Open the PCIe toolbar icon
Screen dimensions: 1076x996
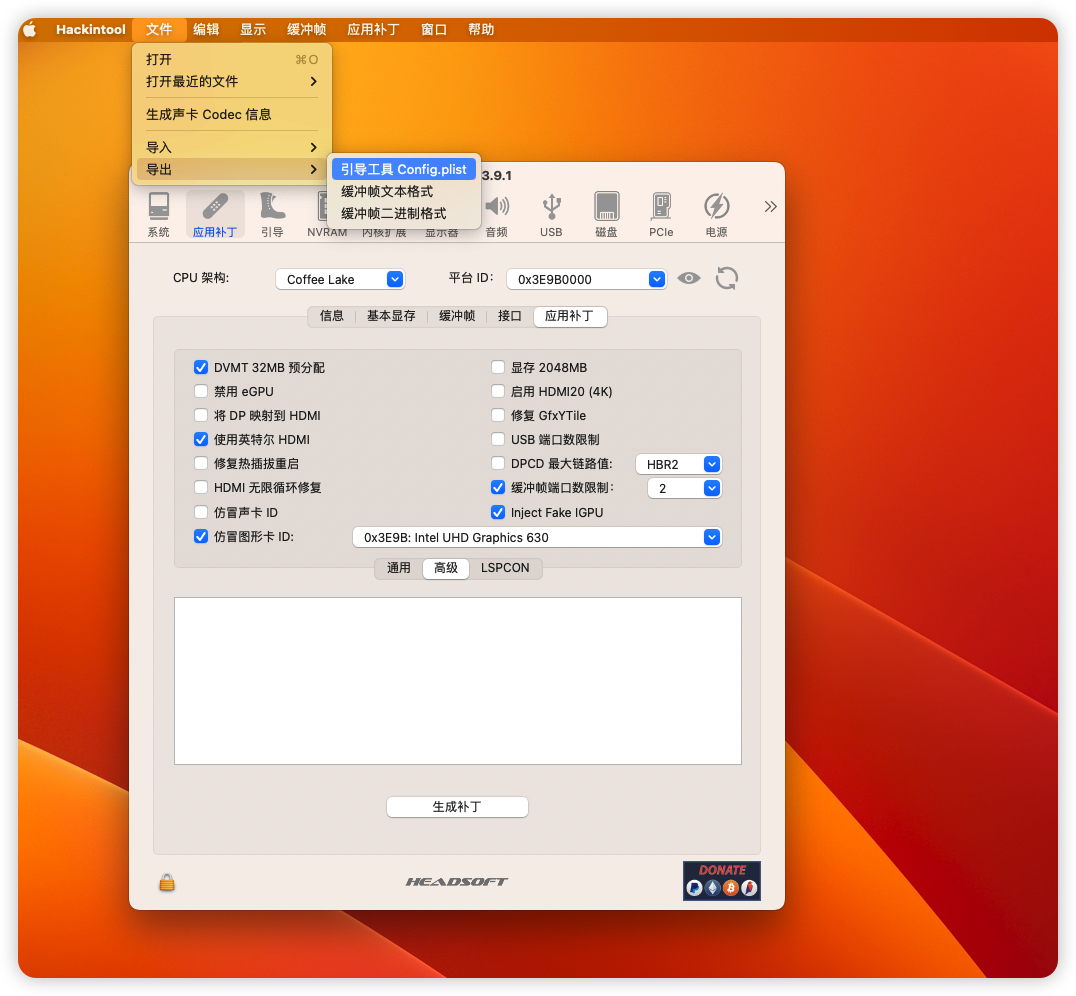[661, 214]
